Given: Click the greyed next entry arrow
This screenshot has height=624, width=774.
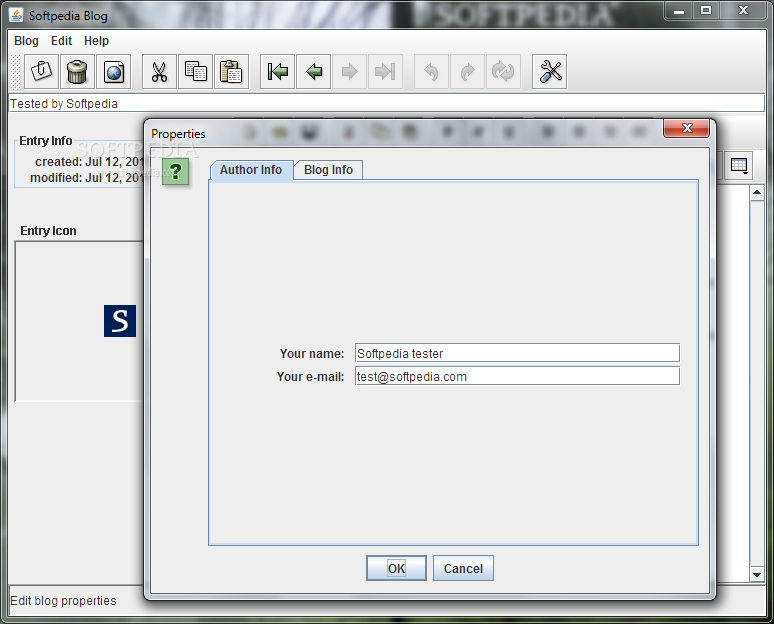Looking at the screenshot, I should (x=349, y=72).
